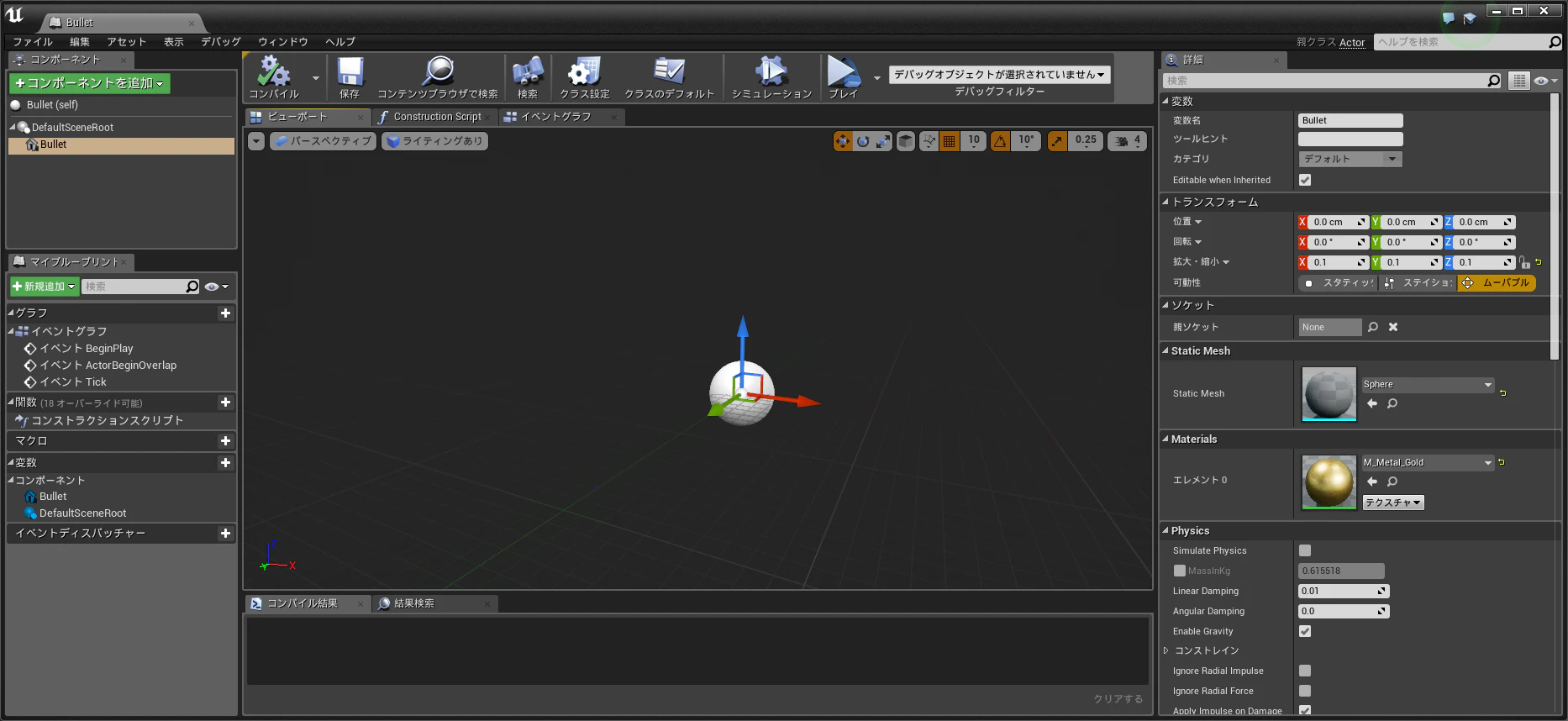Open the Sphere static mesh dropdown
The height and width of the screenshot is (721, 1568).
(1428, 385)
